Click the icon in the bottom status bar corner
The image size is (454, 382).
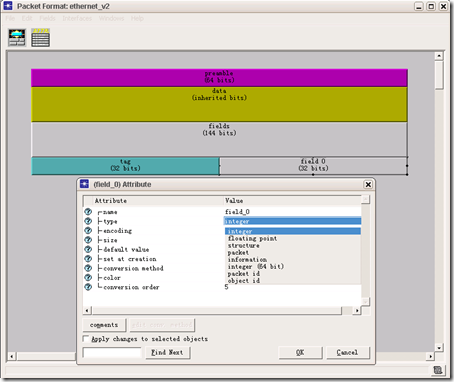(438, 370)
